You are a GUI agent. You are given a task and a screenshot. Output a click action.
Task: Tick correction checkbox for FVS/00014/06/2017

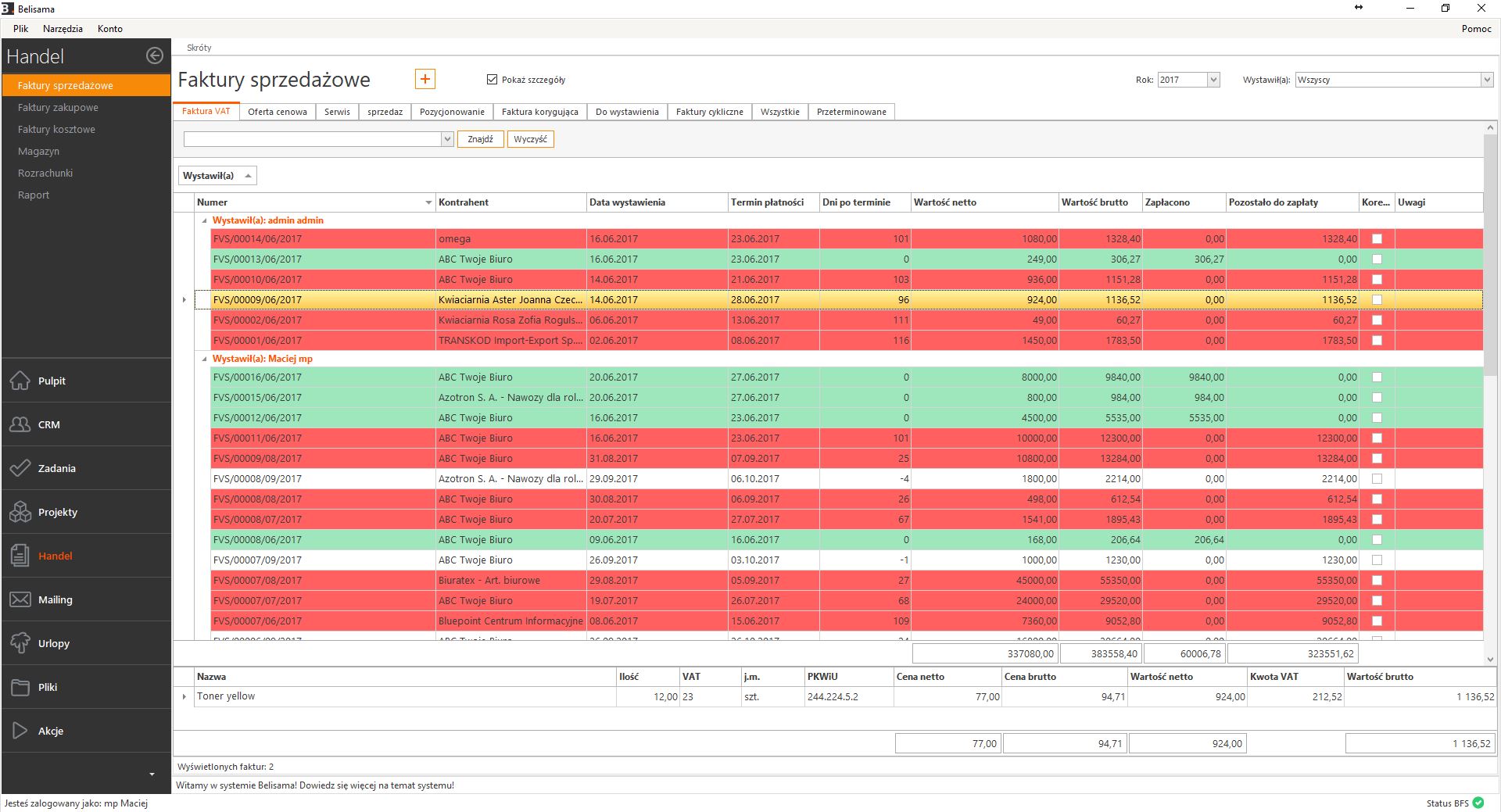[1377, 239]
